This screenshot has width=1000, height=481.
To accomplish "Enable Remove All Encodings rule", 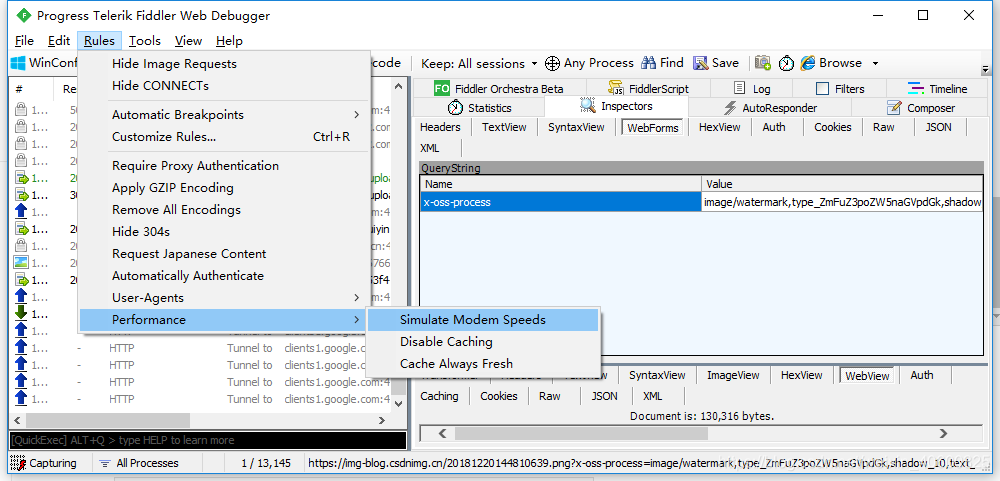I will (x=177, y=210).
